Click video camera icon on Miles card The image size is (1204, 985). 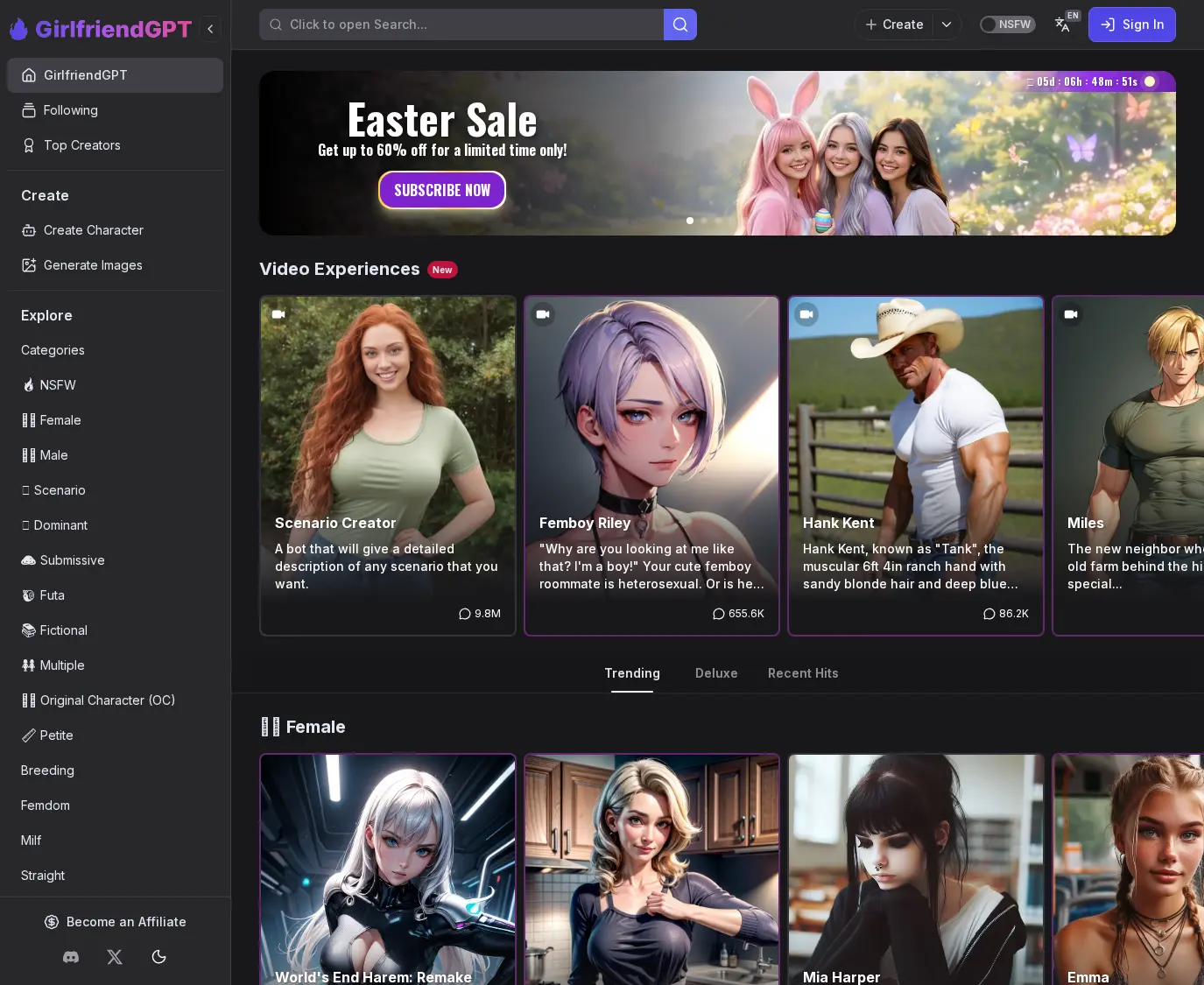1071,314
